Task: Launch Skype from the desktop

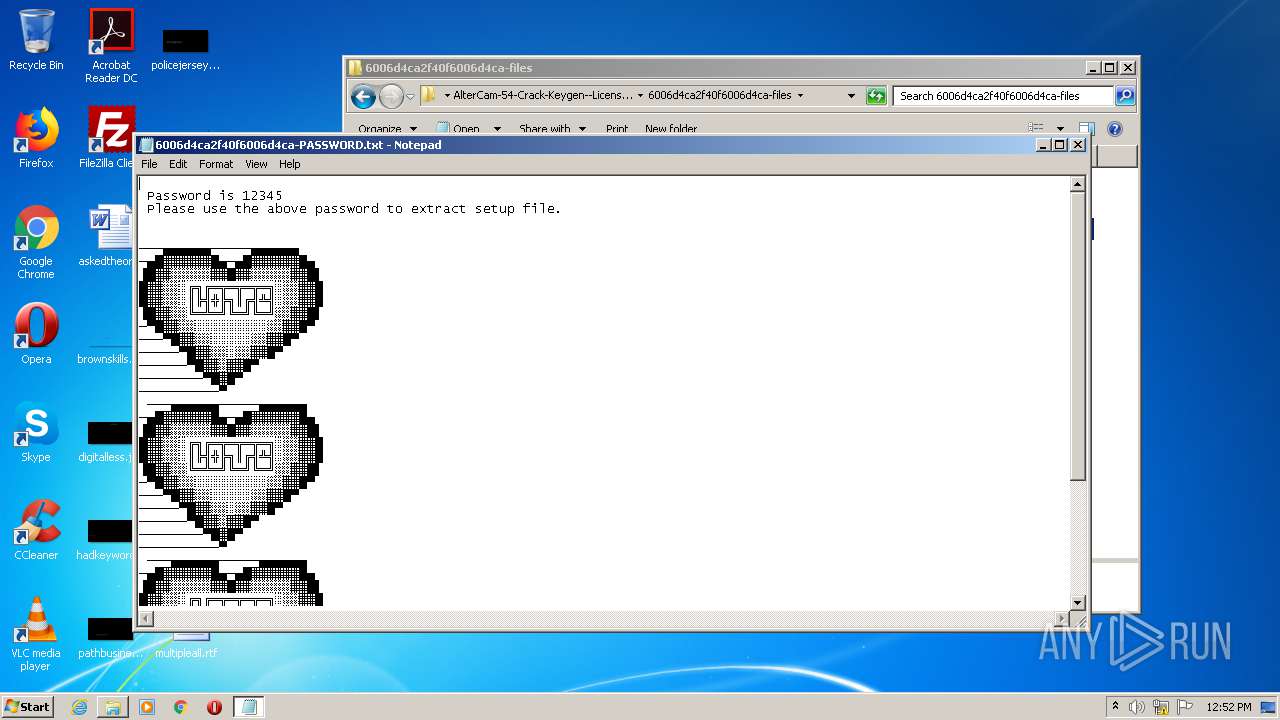Action: pos(36,432)
